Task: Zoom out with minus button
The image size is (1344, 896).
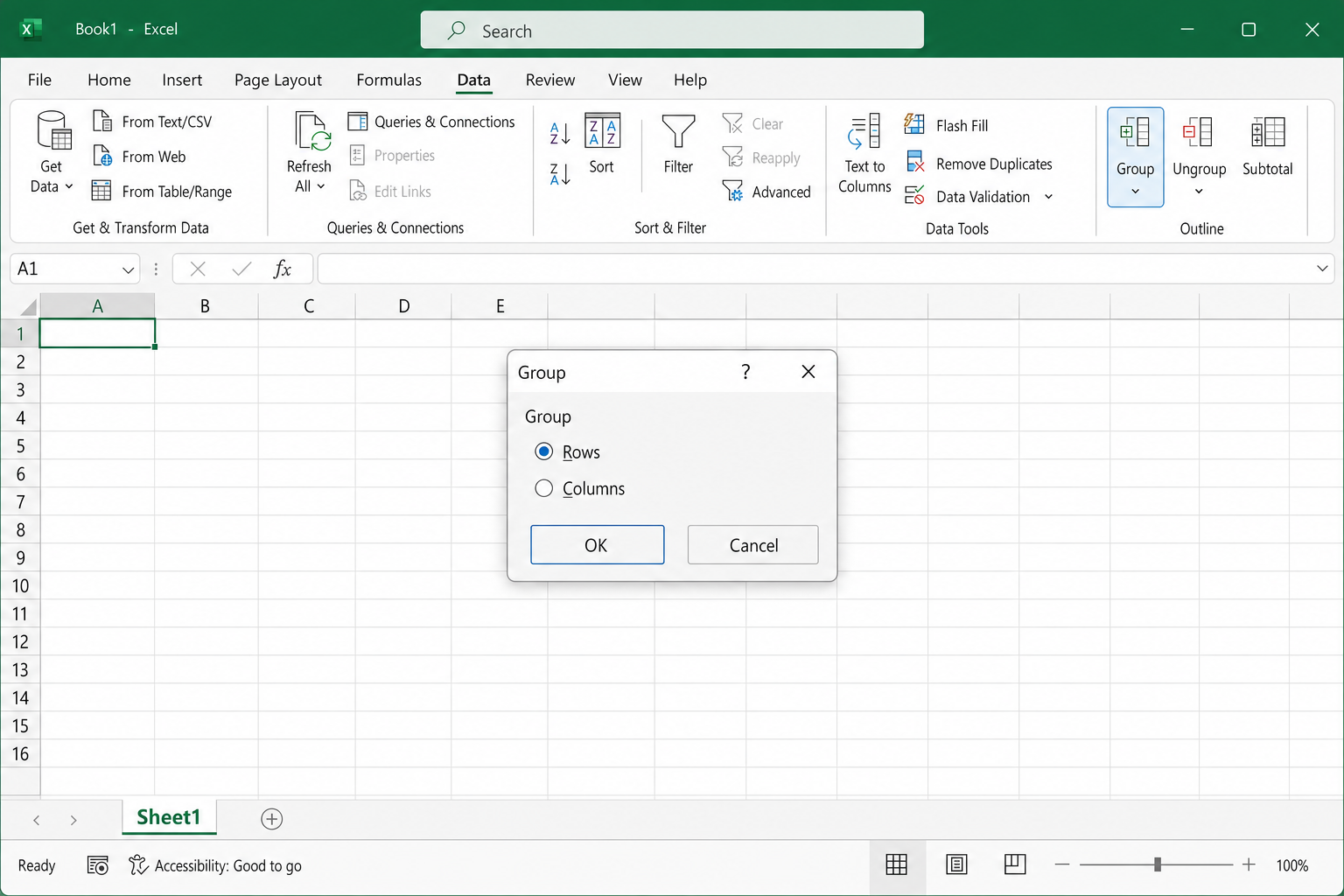Action: (1062, 864)
